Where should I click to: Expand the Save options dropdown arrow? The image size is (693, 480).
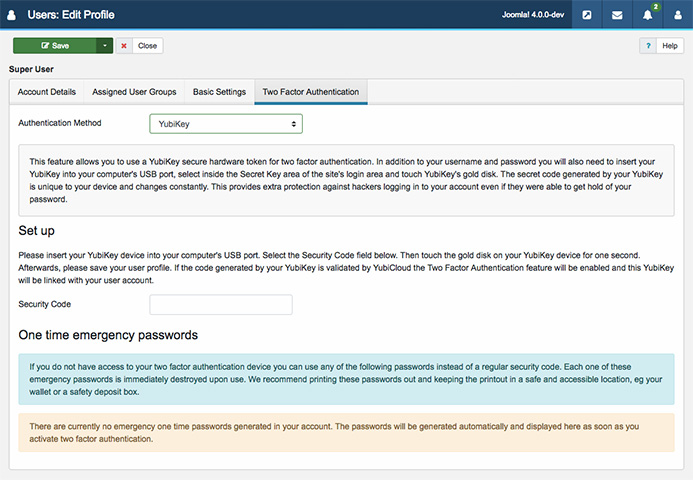(104, 46)
